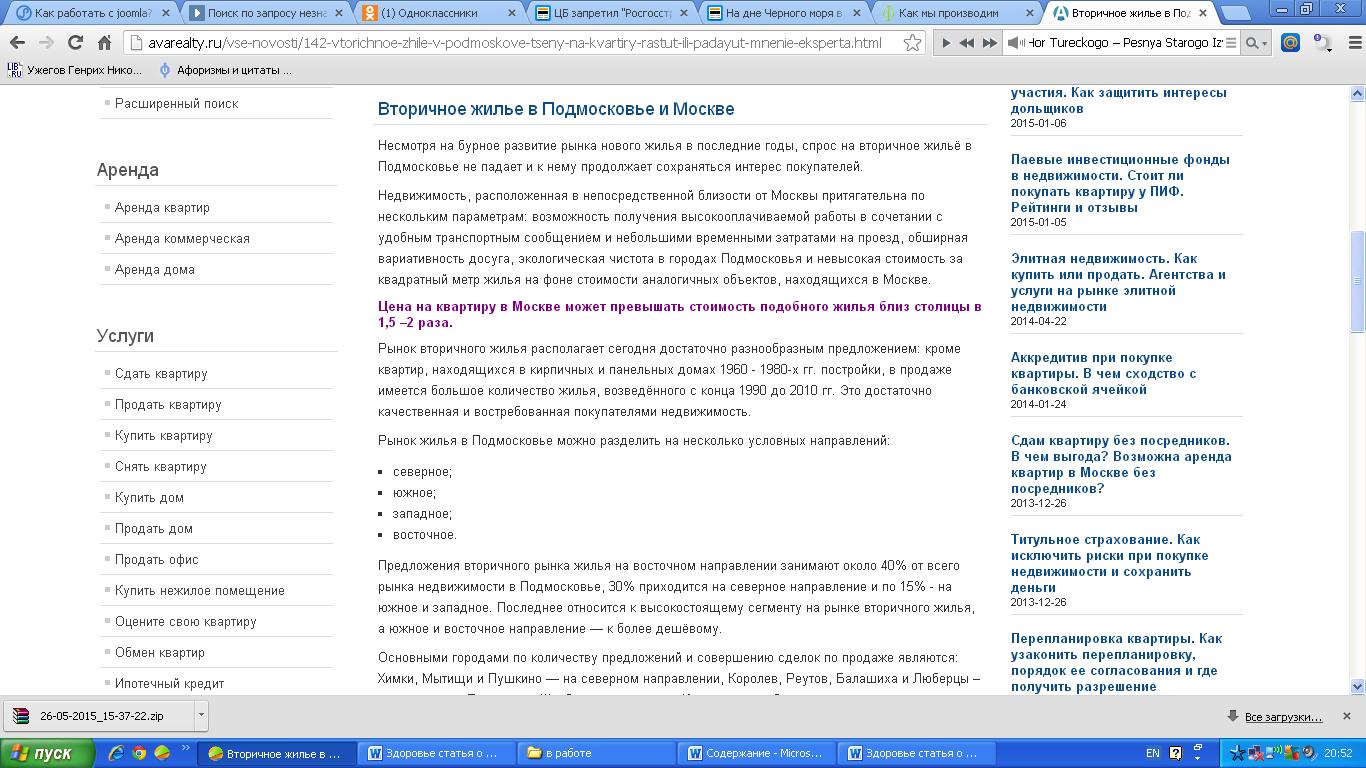Reload the current page

[75, 43]
